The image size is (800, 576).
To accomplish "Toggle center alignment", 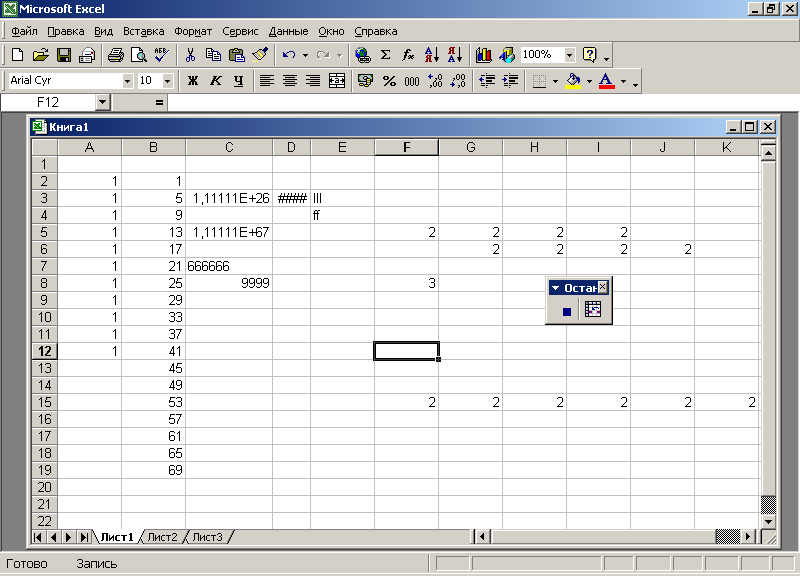I will click(x=290, y=81).
